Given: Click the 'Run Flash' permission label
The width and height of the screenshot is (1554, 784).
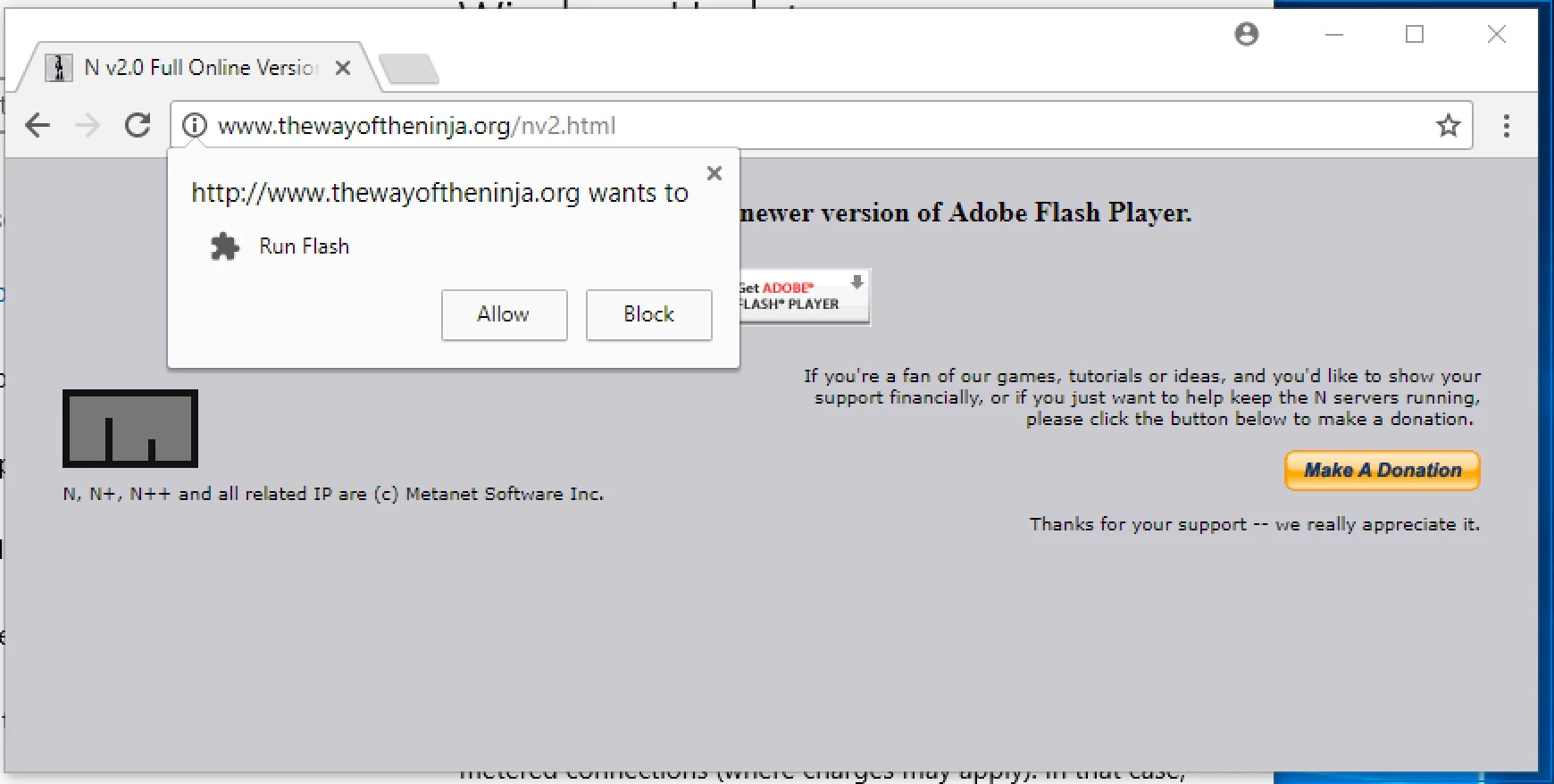Looking at the screenshot, I should 304,246.
